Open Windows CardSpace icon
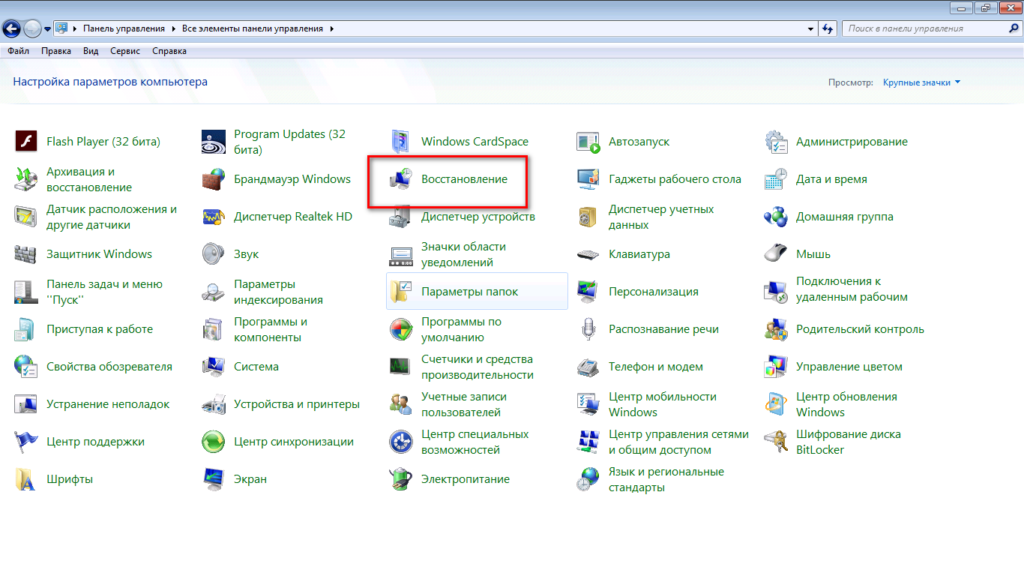Image resolution: width=1024 pixels, height=576 pixels. 400,141
